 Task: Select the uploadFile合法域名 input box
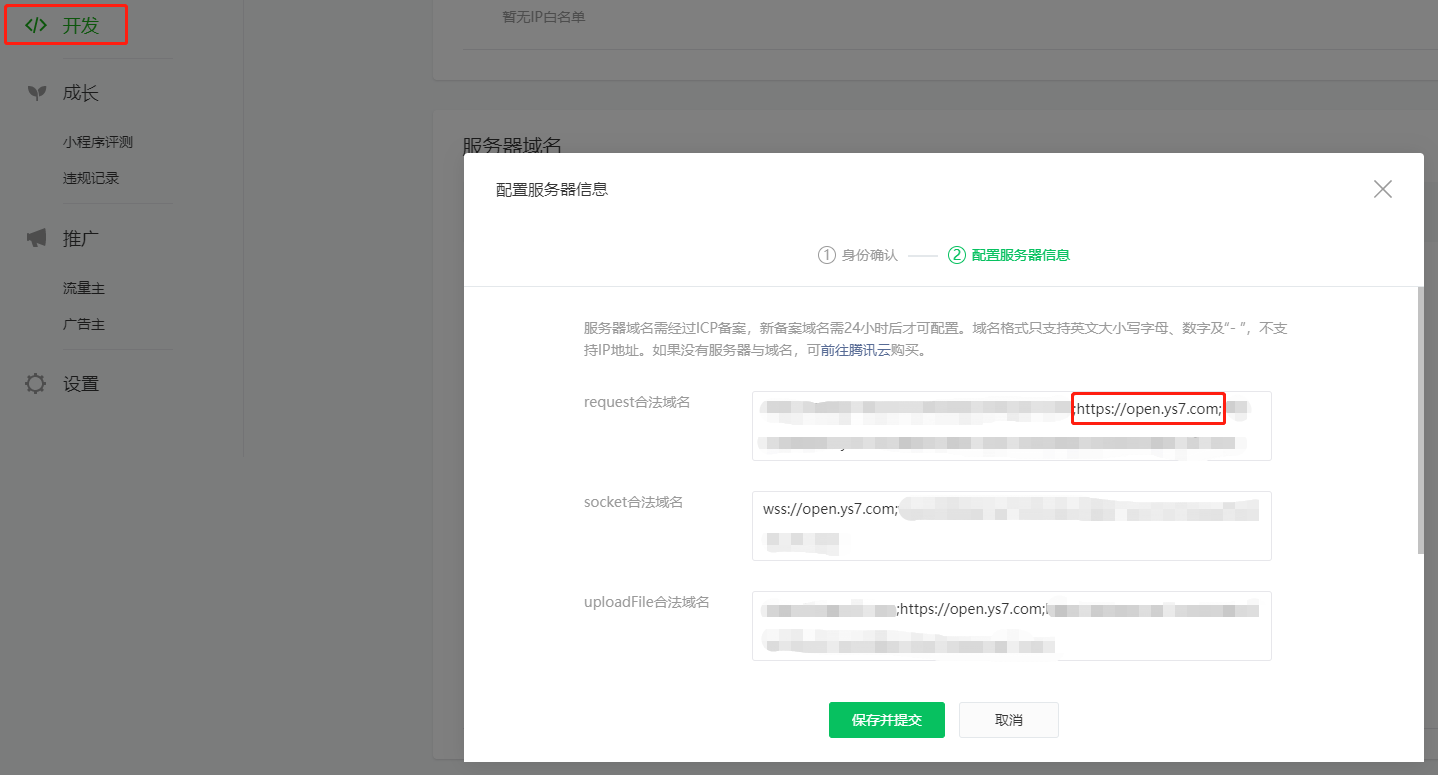1011,626
